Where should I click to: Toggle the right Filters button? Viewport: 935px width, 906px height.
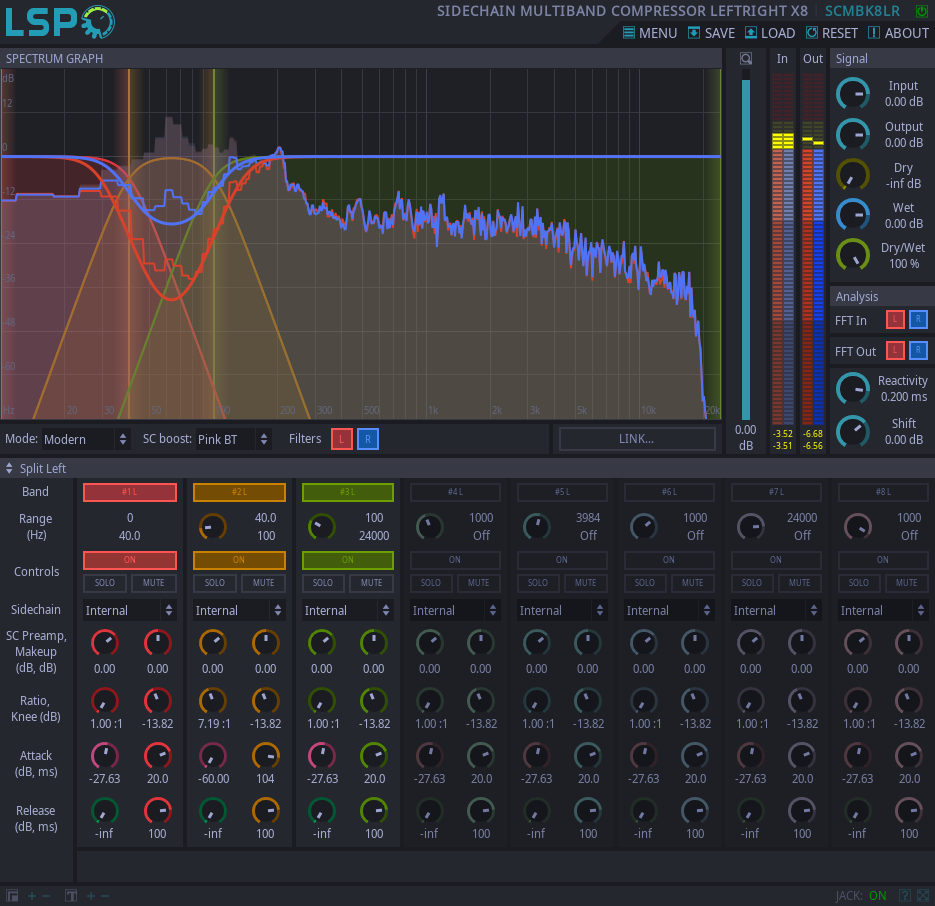(x=368, y=440)
